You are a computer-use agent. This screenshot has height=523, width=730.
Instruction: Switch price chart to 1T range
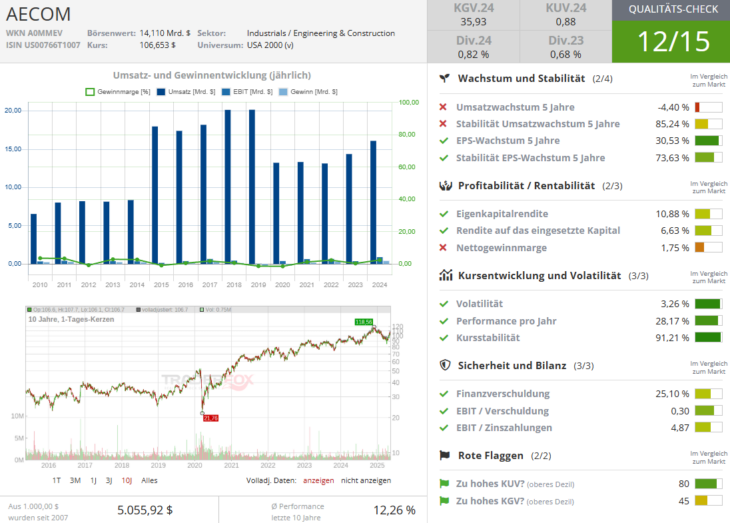[x=56, y=480]
